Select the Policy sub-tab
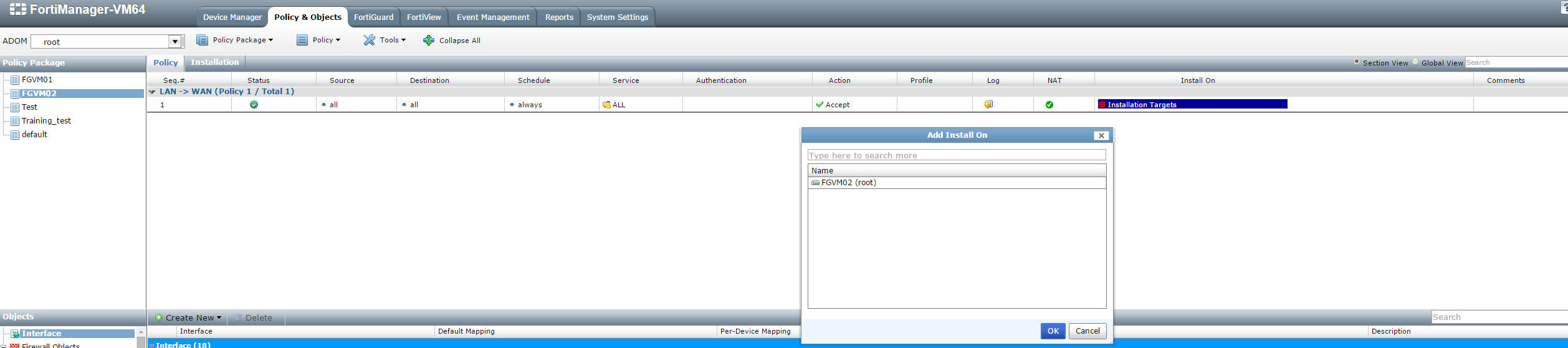This screenshot has width=1568, height=348. click(x=166, y=62)
